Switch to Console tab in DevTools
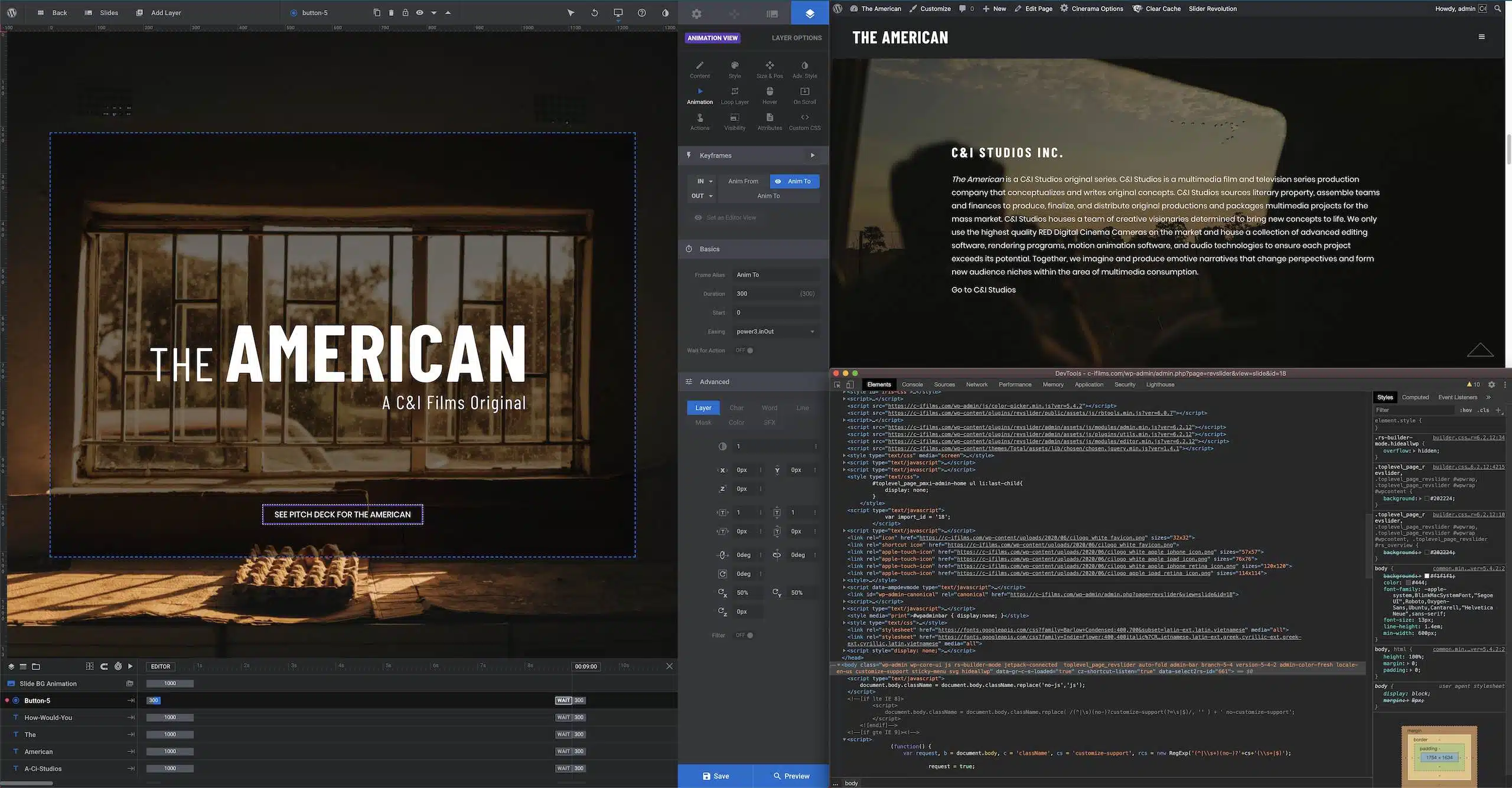Image resolution: width=1512 pixels, height=788 pixels. (x=912, y=384)
